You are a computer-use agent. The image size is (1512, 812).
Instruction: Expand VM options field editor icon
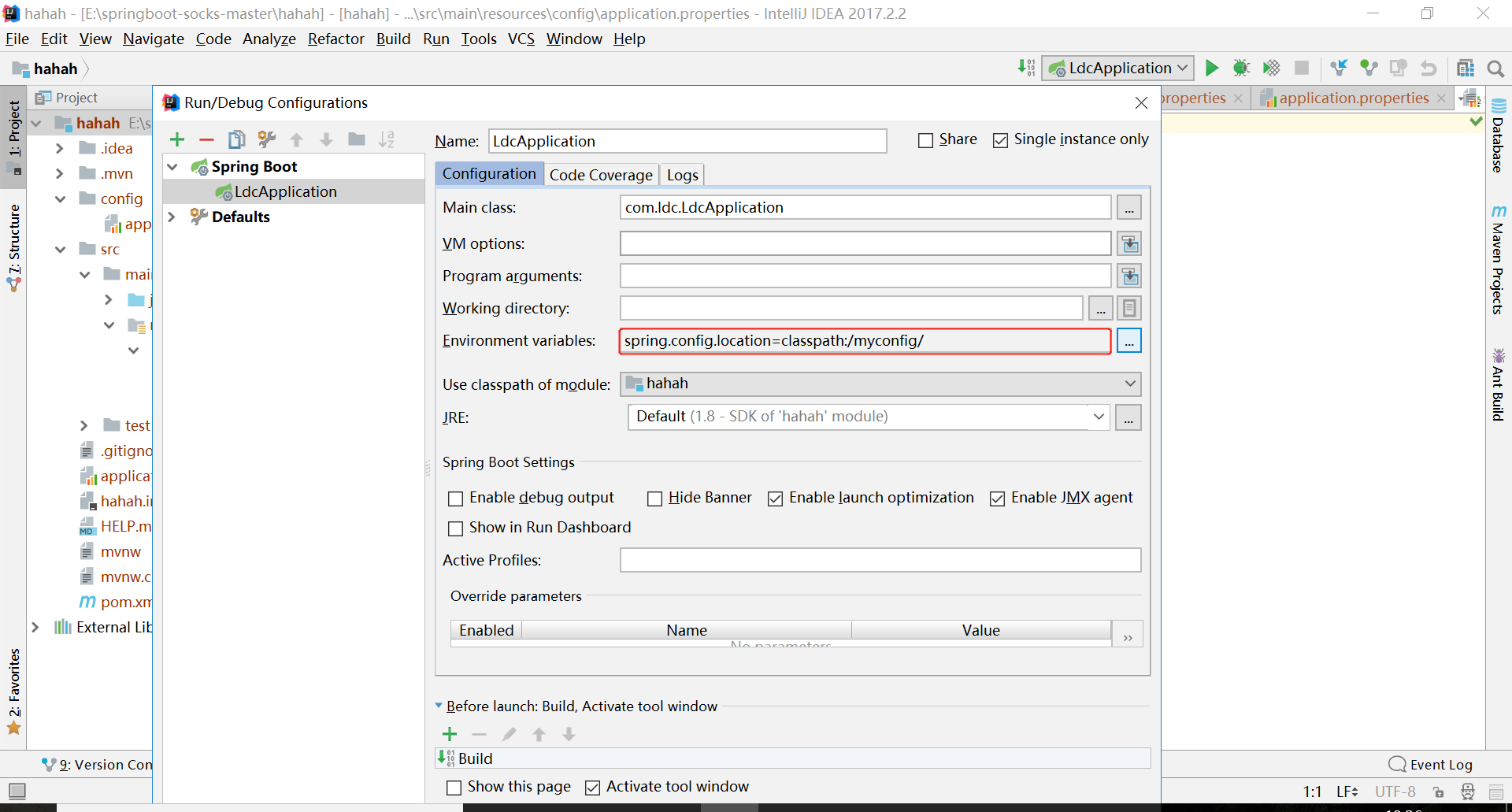(x=1129, y=244)
